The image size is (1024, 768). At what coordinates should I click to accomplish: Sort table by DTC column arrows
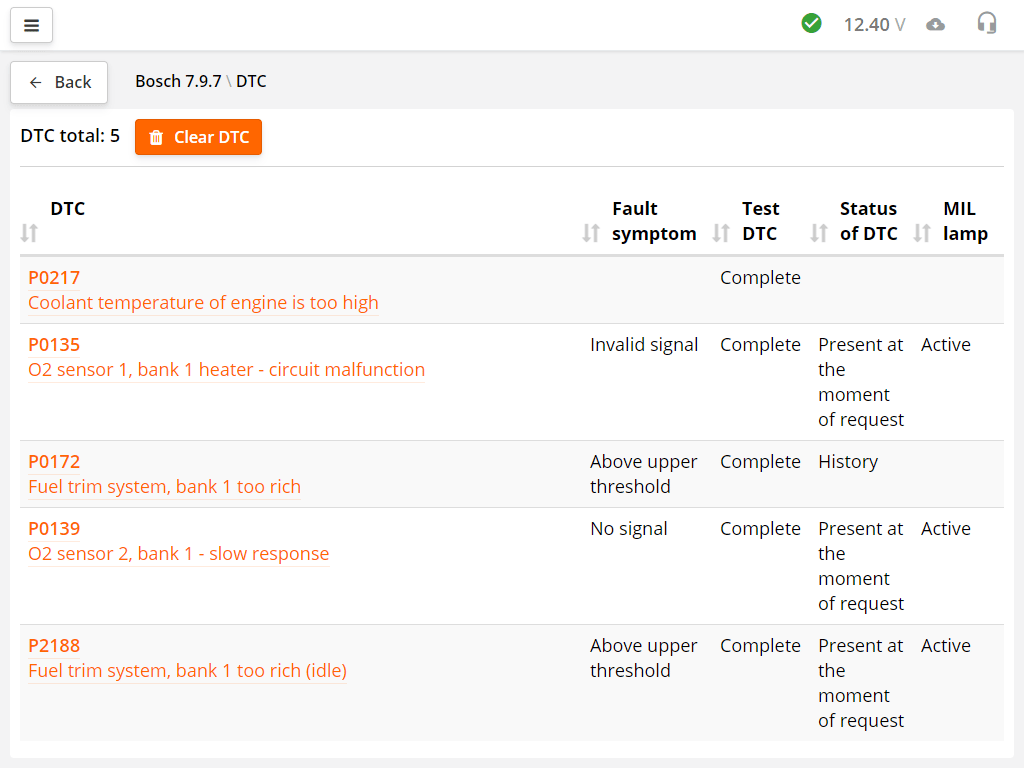tap(29, 233)
